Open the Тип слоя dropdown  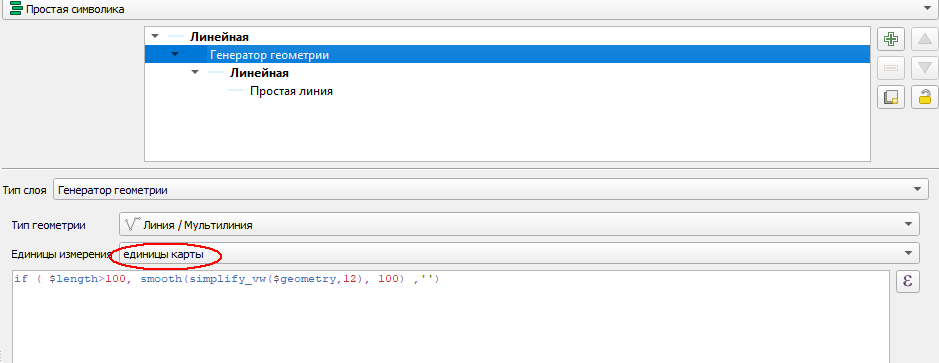[x=490, y=190]
